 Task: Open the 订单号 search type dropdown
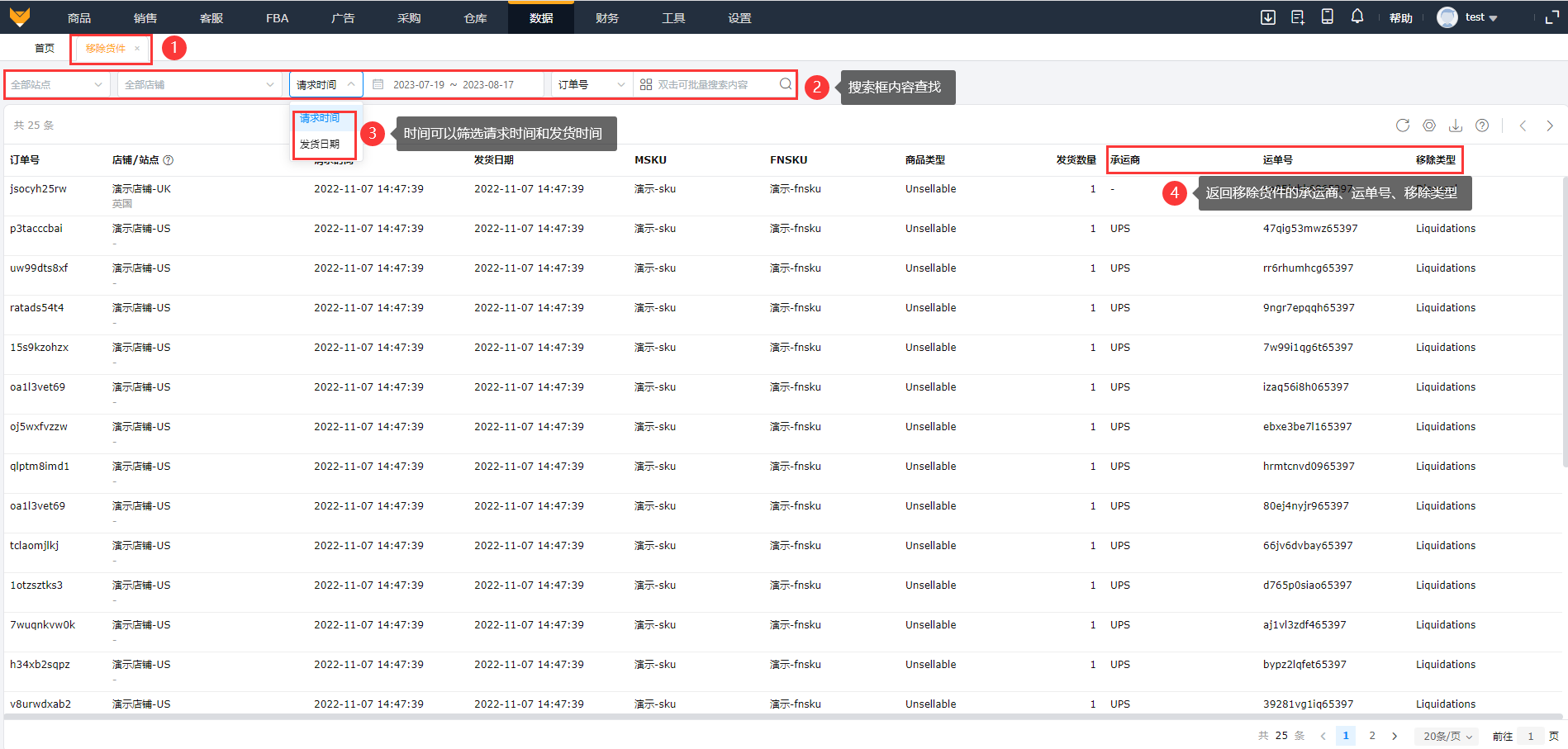tap(591, 84)
